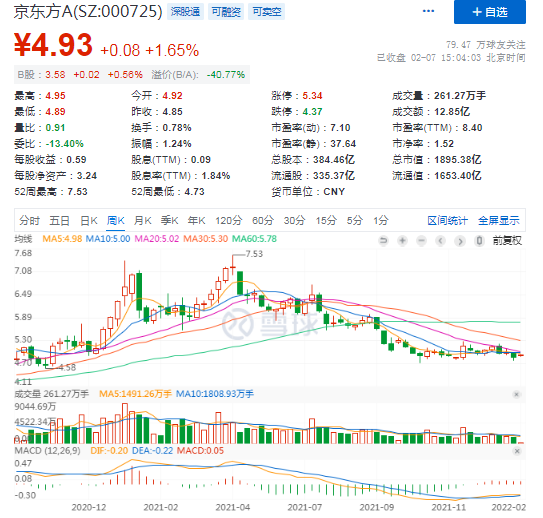Click the volume MA10:1808.93万手 label
Screen dimensions: 543x518
[x=215, y=394]
